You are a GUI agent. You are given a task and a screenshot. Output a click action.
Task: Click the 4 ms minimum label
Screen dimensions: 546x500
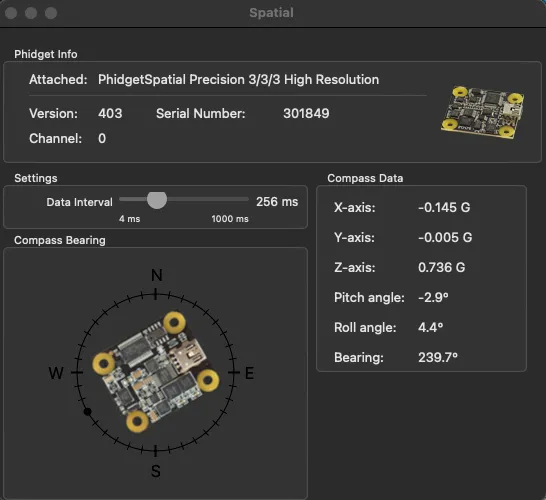coord(130,219)
